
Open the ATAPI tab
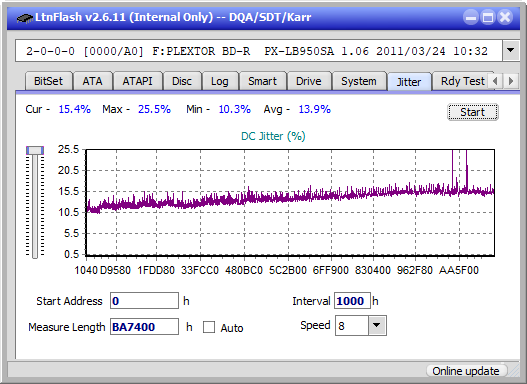[137, 81]
